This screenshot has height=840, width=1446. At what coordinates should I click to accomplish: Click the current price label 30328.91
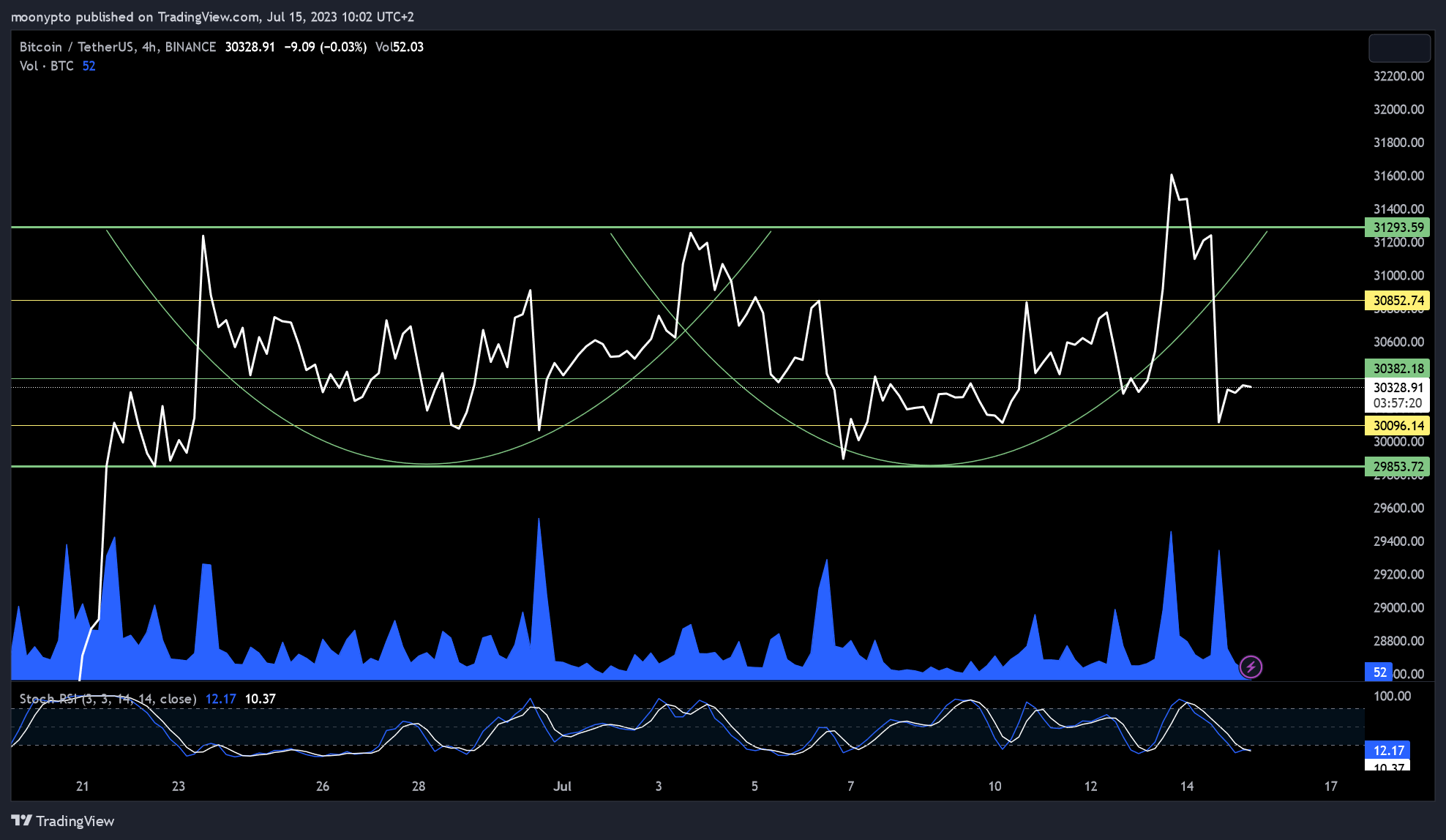point(1397,388)
